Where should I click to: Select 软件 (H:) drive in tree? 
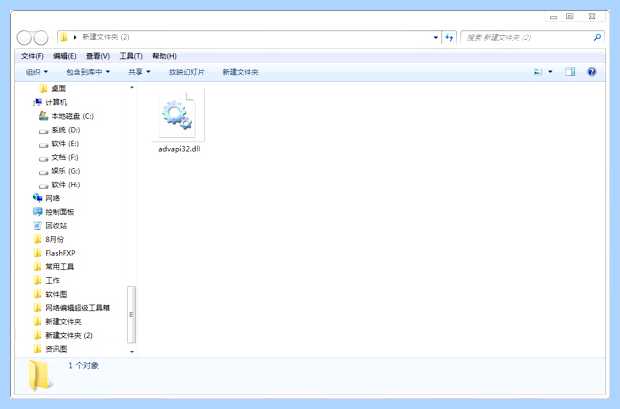[x=66, y=184]
